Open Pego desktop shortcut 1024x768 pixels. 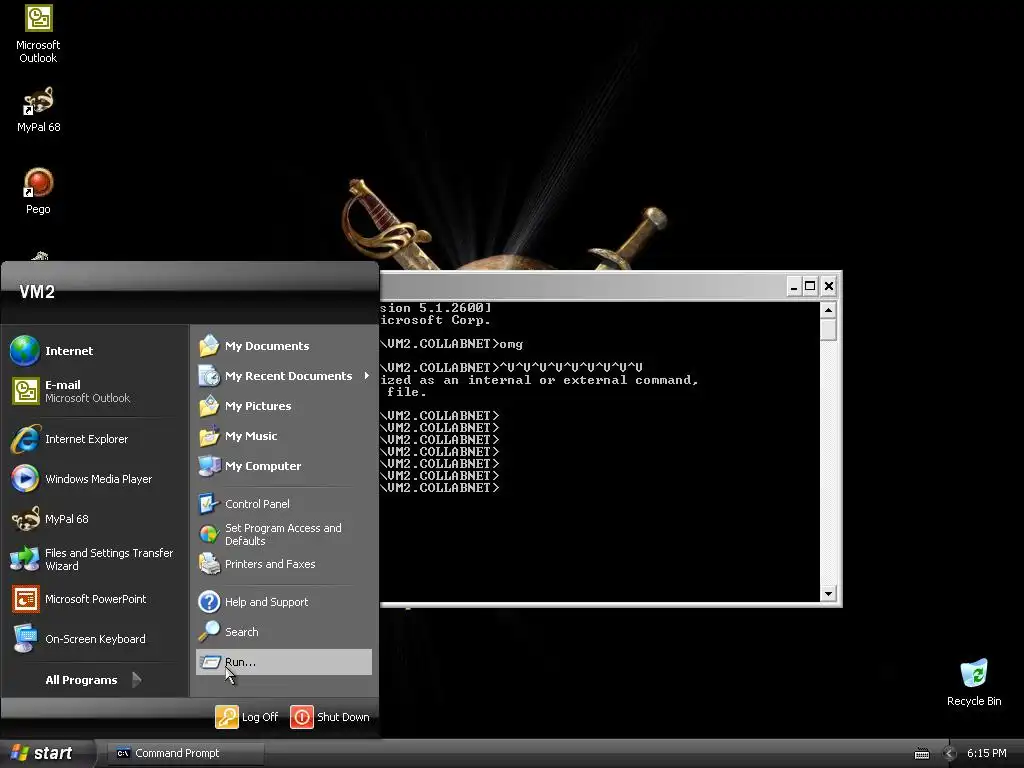coord(38,191)
